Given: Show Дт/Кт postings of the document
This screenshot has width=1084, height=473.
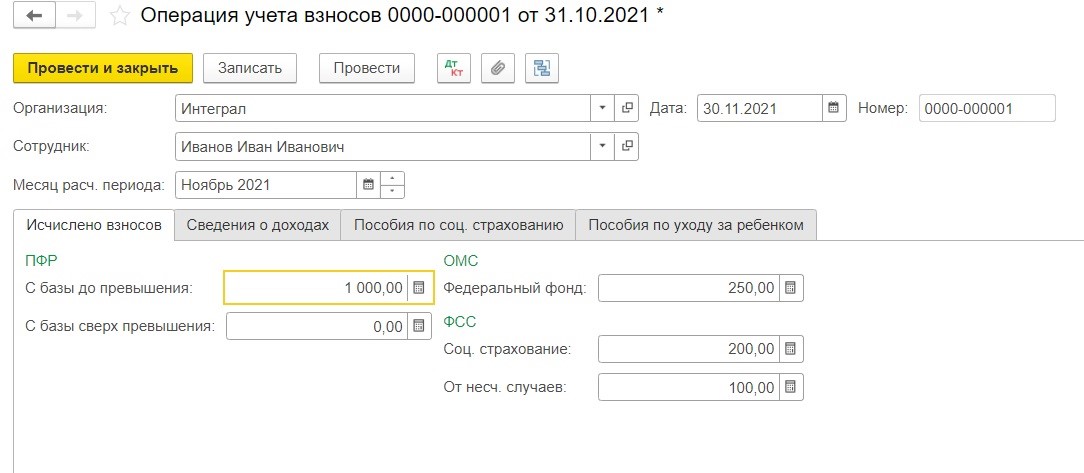Looking at the screenshot, I should [454, 68].
